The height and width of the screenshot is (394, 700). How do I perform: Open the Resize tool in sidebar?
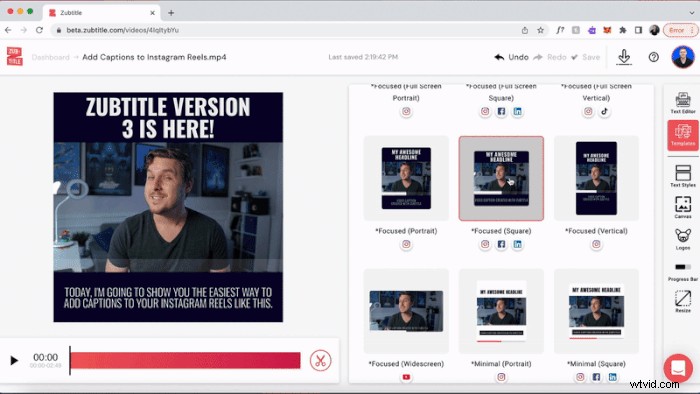click(683, 301)
